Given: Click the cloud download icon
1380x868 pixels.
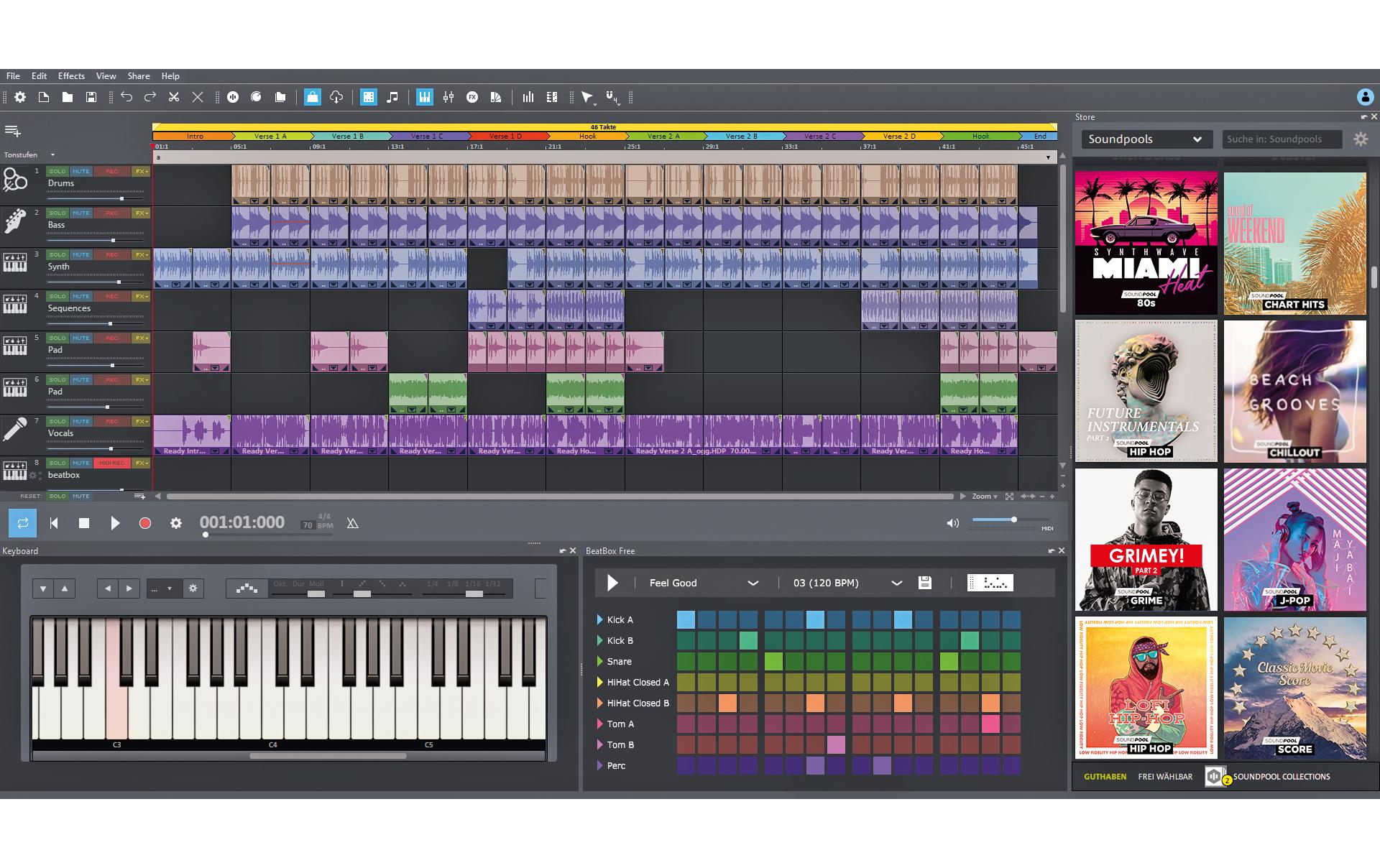Looking at the screenshot, I should pos(336,97).
